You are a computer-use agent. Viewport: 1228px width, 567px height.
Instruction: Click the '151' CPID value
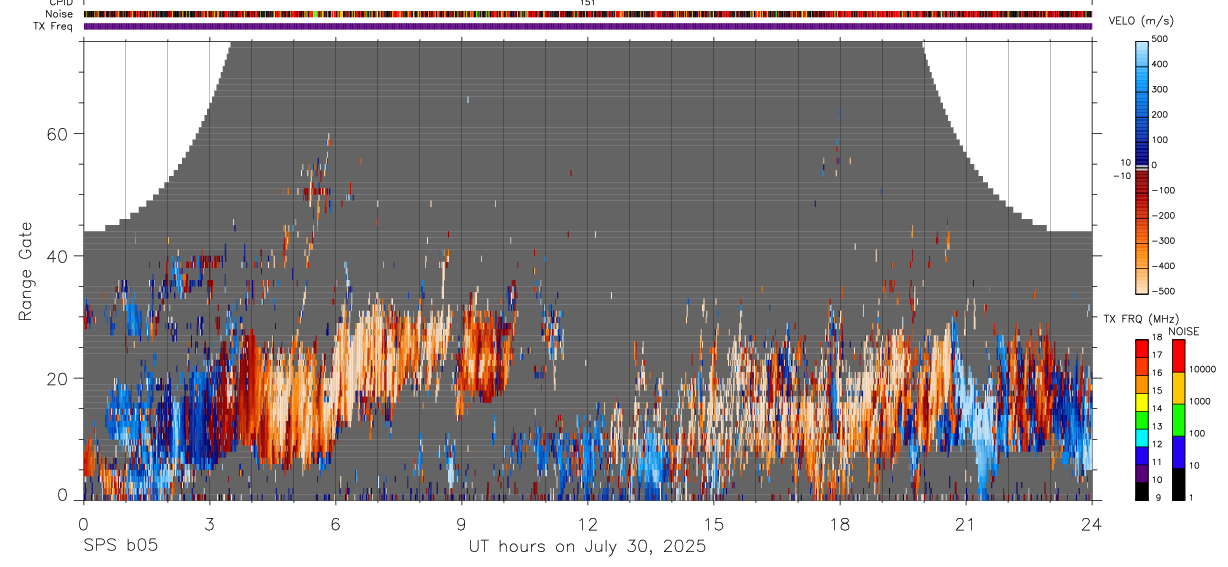point(587,3)
